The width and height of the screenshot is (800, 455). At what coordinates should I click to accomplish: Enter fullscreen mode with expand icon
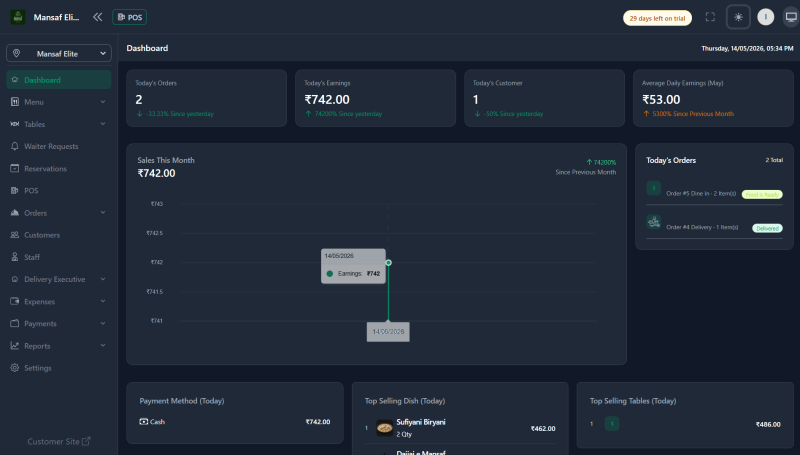(710, 17)
